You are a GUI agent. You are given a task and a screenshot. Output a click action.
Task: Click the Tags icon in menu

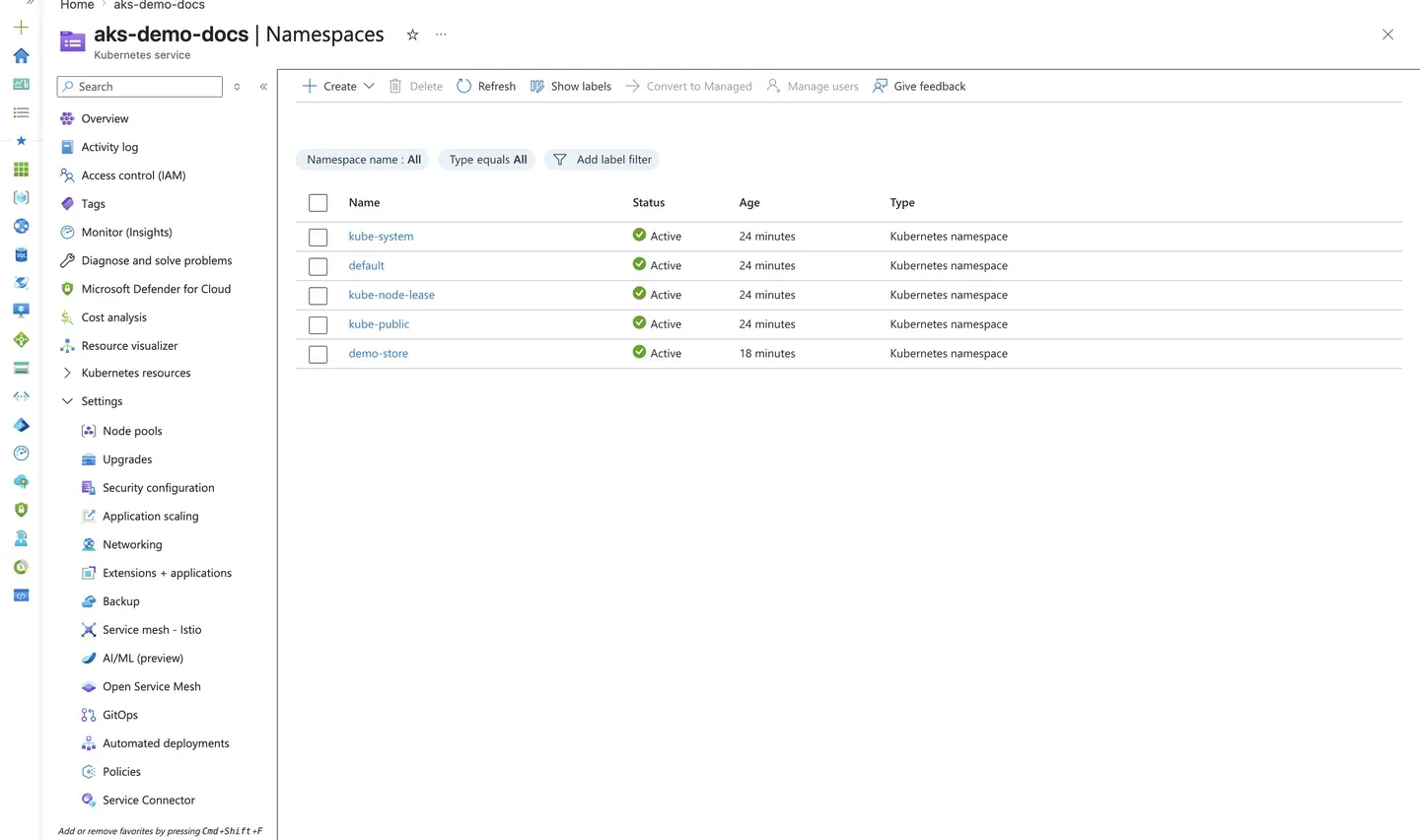[67, 204]
